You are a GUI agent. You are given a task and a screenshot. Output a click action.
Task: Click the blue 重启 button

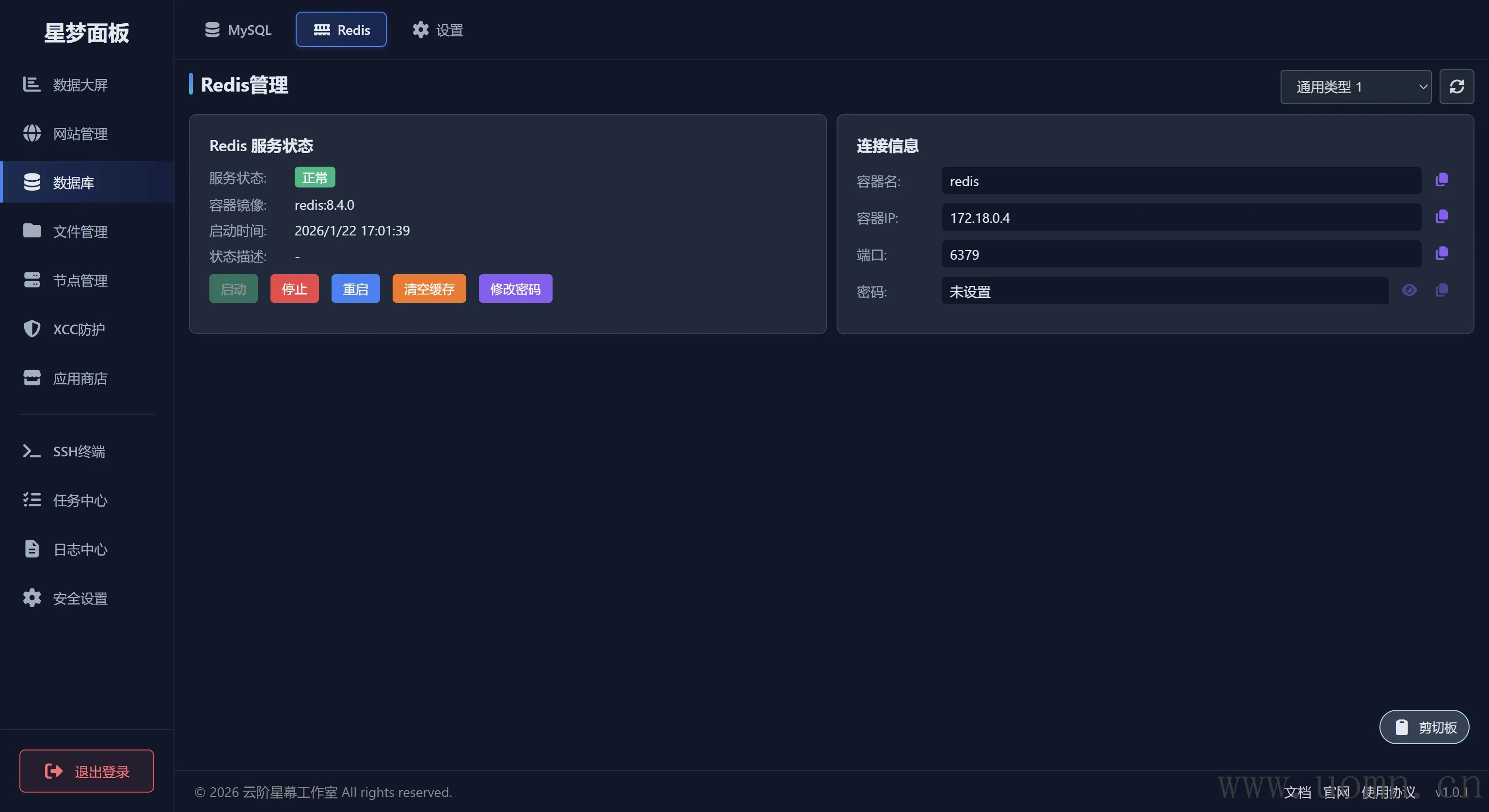click(355, 289)
